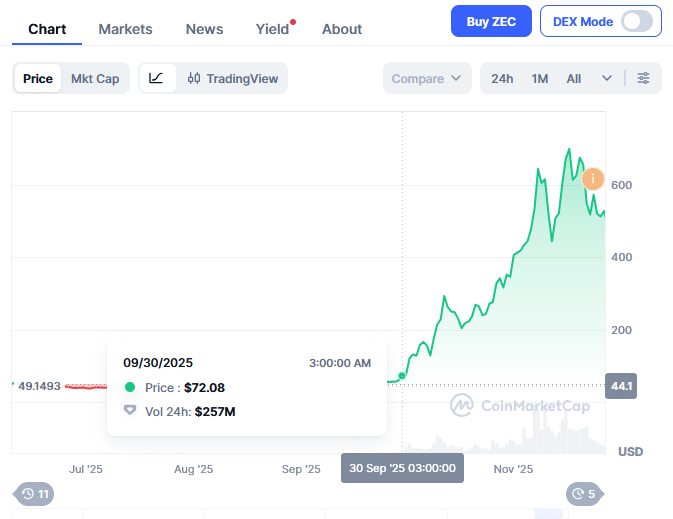Select the line chart view icon

click(x=156, y=78)
